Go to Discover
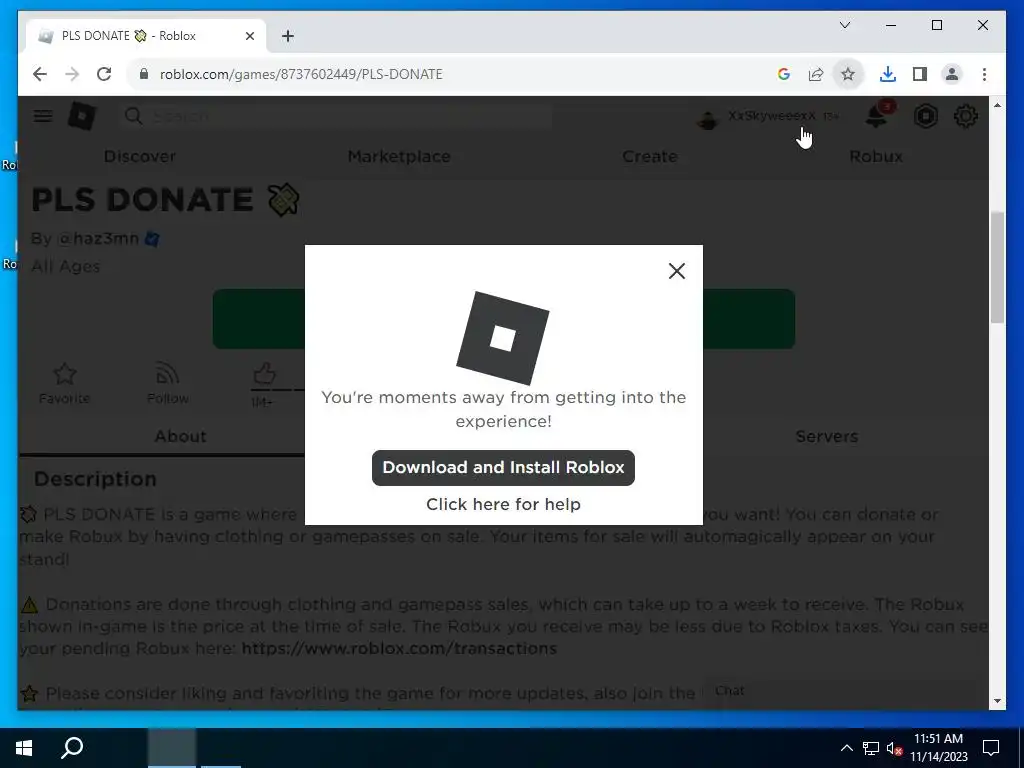1024x768 pixels. [140, 157]
